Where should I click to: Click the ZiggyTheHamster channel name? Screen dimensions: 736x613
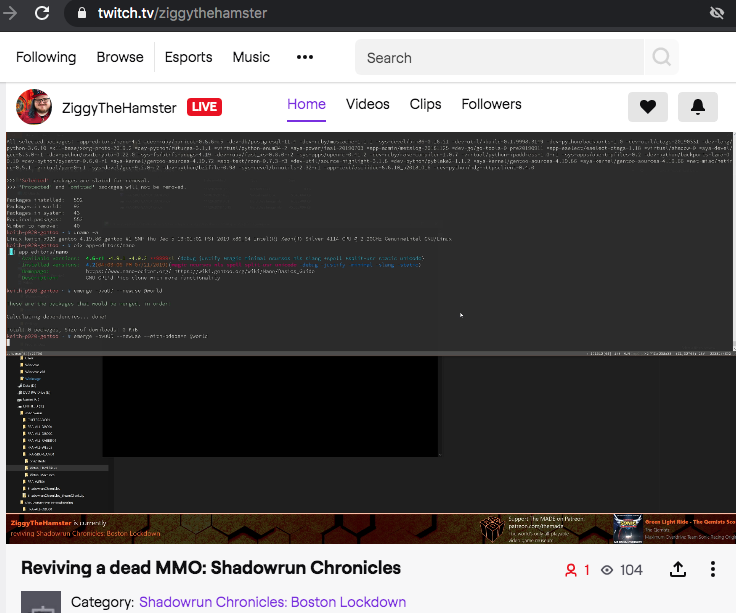pos(119,108)
